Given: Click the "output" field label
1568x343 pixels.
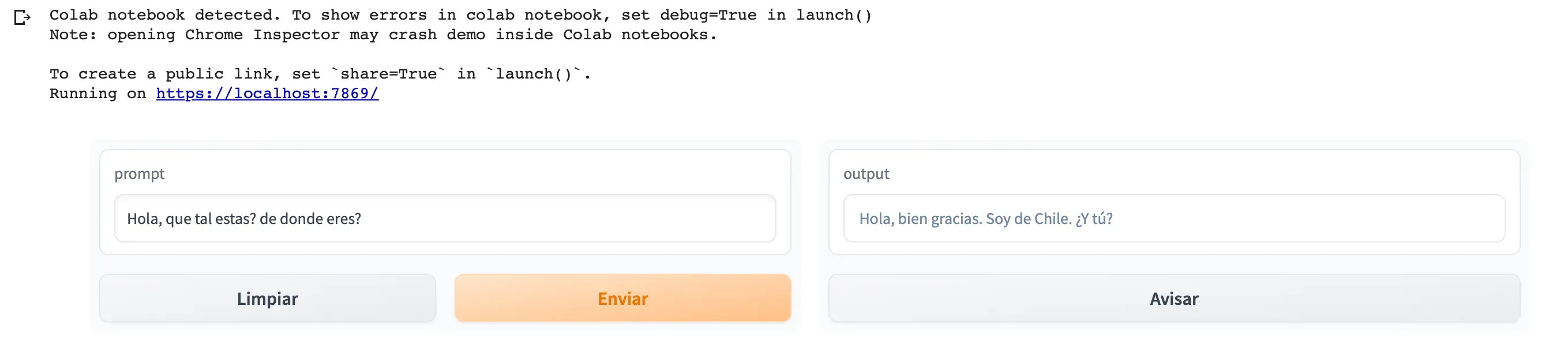Looking at the screenshot, I should (x=865, y=174).
